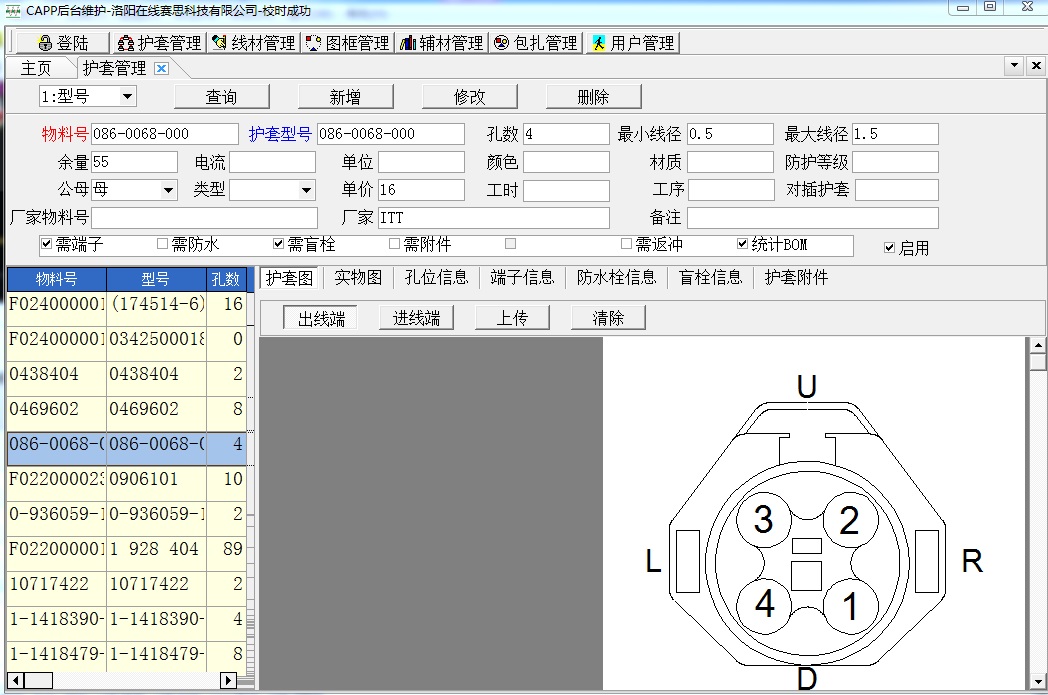Toggle the 需返冲 checkbox
1048x695 pixels.
coord(626,244)
